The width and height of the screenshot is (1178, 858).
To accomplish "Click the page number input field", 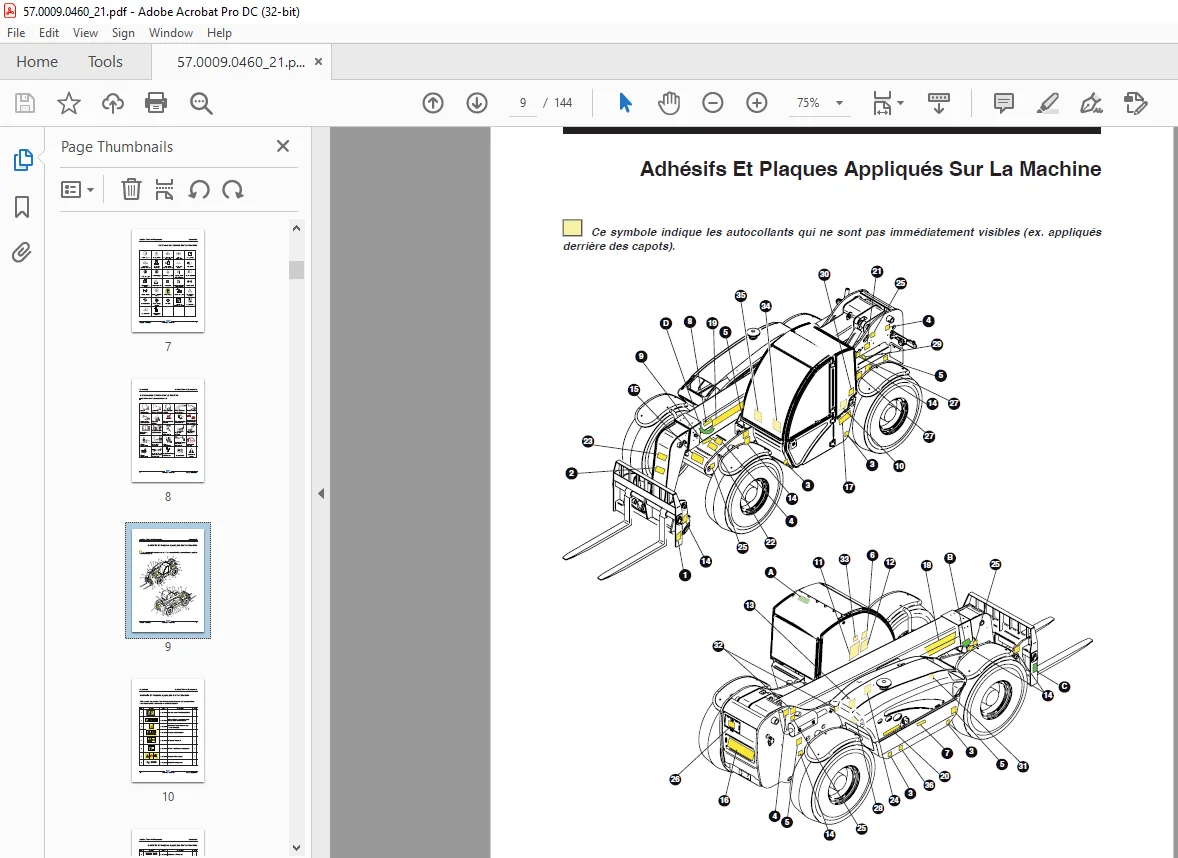I will point(523,103).
